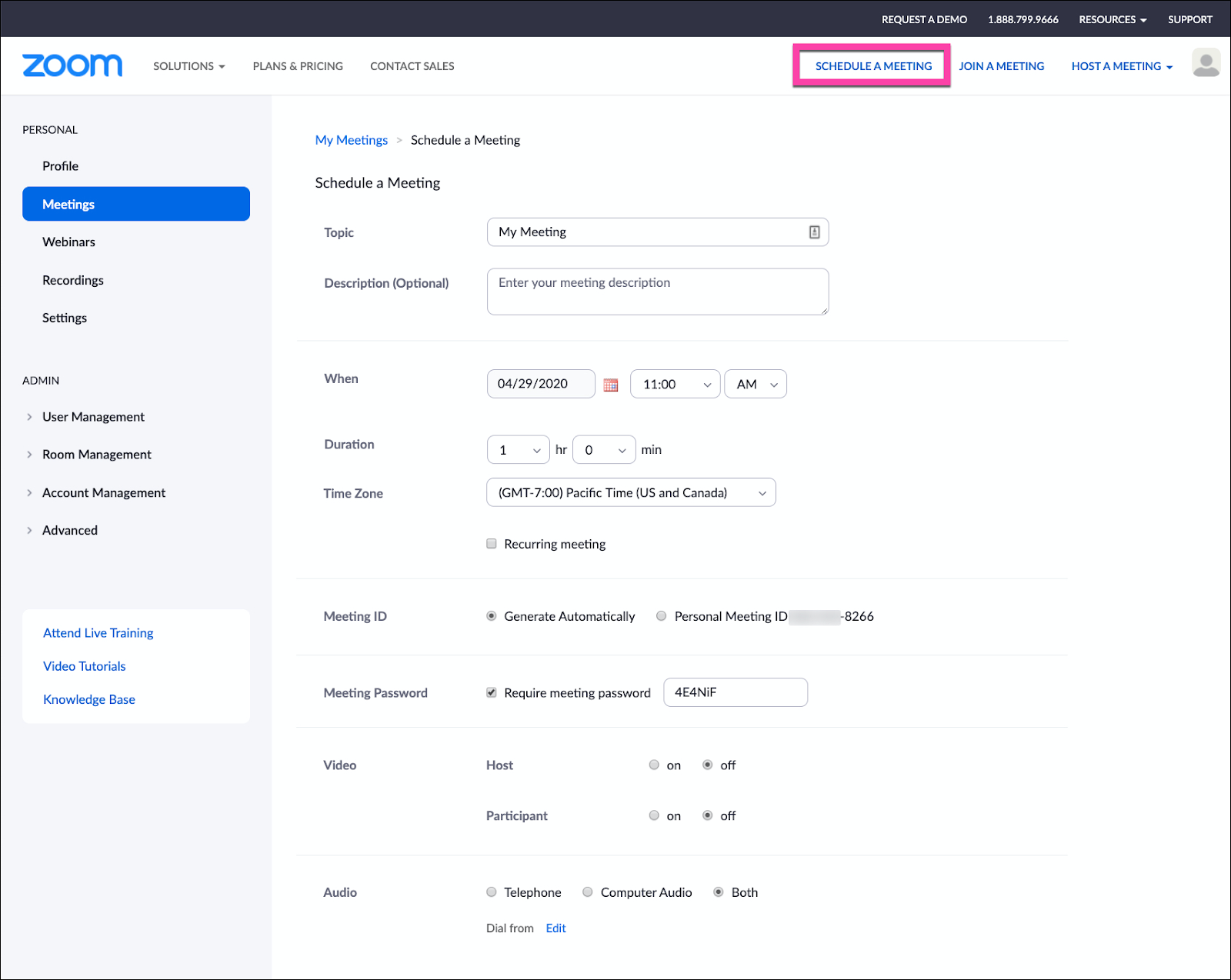Open Webinars in sidebar
The image size is (1231, 980).
(69, 242)
